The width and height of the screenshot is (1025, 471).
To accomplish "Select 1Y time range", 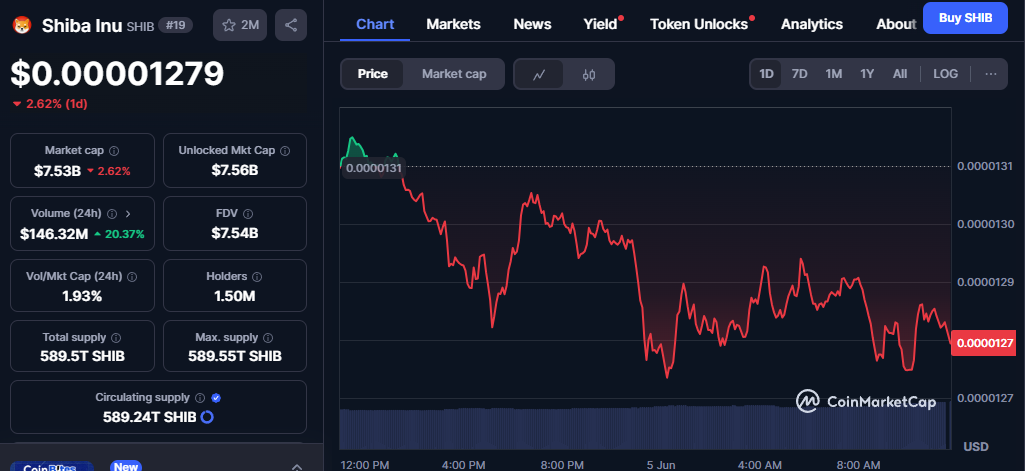I will tap(867, 74).
